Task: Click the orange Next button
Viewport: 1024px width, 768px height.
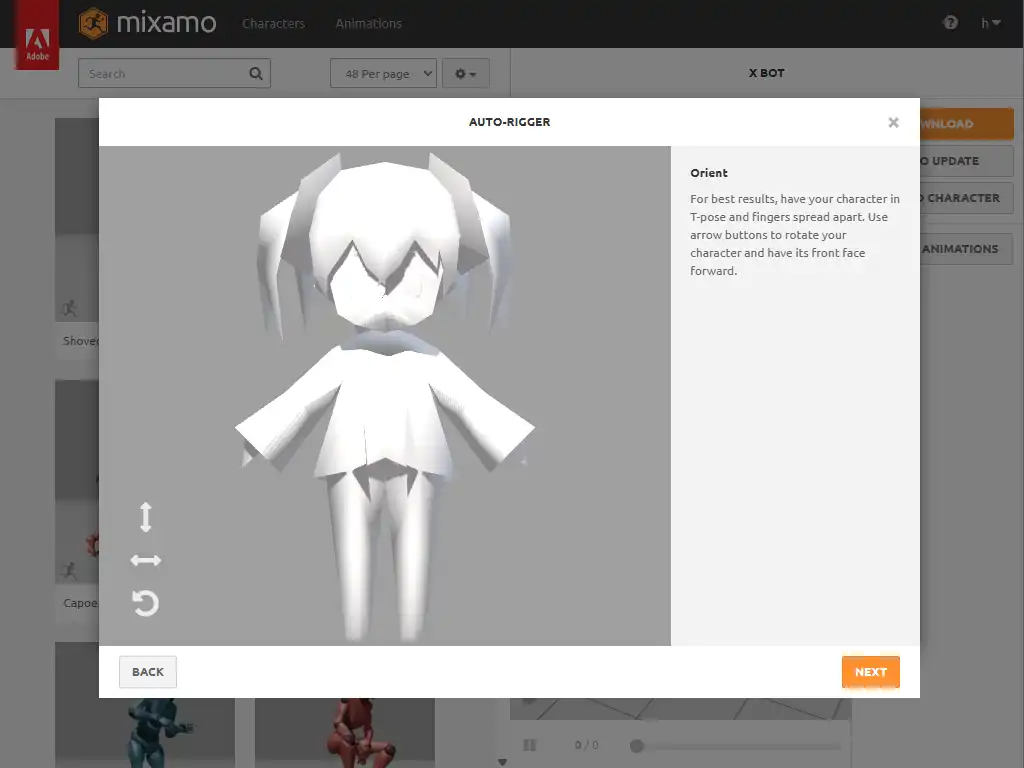Action: coord(870,672)
